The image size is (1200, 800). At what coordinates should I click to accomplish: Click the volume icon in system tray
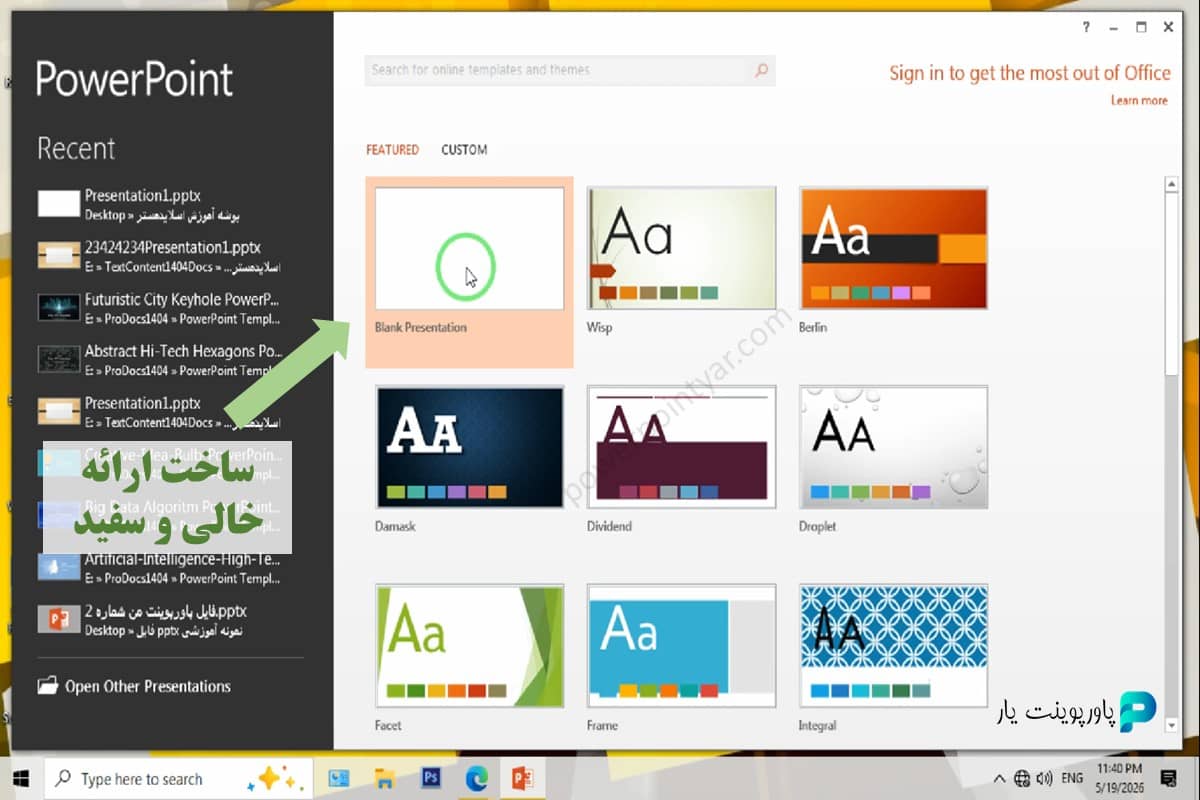click(x=1044, y=778)
